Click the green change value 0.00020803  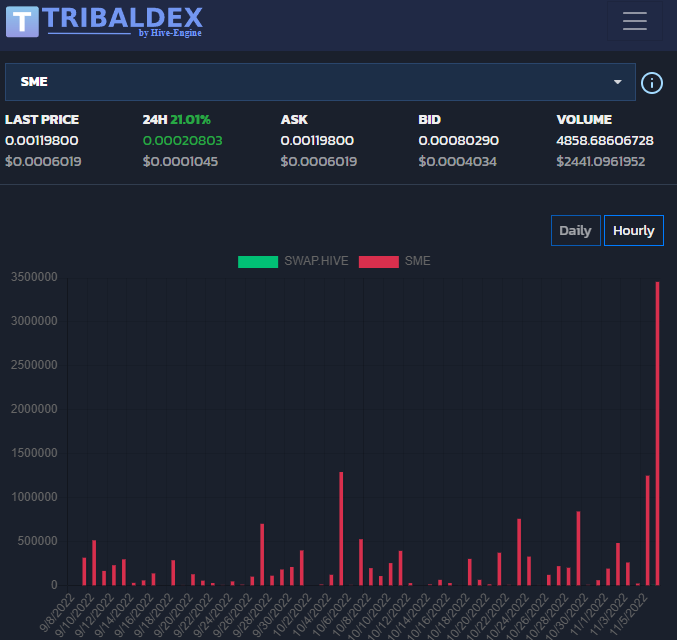click(183, 140)
